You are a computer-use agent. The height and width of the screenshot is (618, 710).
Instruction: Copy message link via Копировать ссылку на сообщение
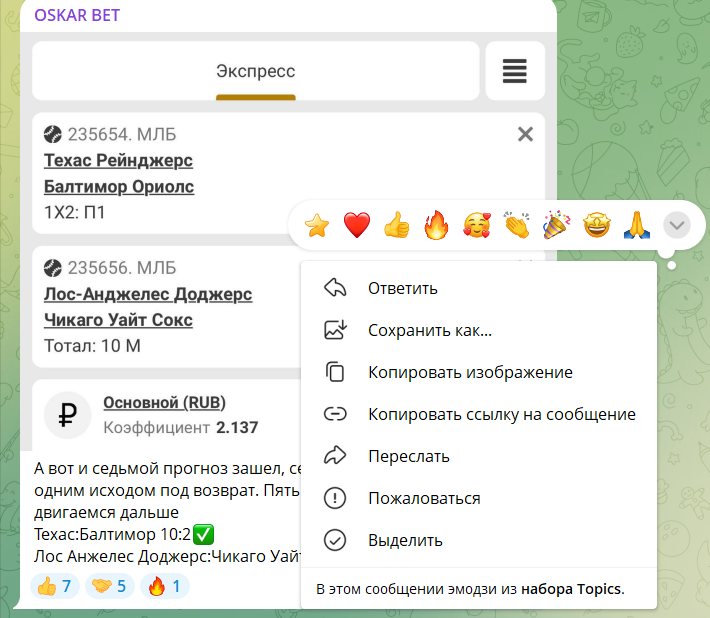pyautogui.click(x=501, y=414)
